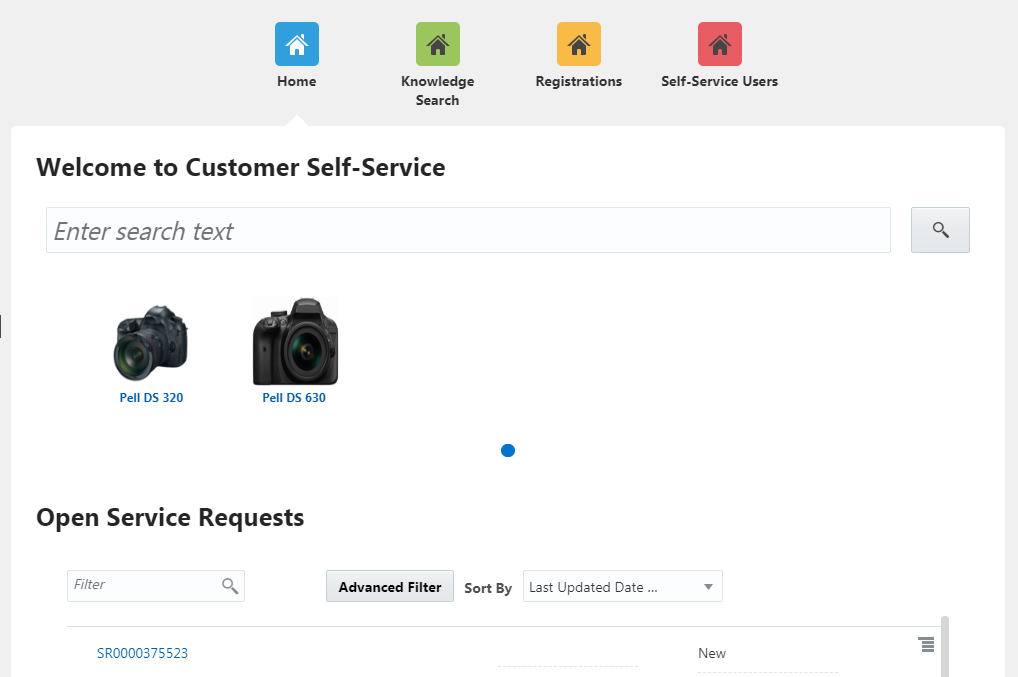Image resolution: width=1018 pixels, height=677 pixels.
Task: Expand the Sort By dropdown
Action: (708, 587)
